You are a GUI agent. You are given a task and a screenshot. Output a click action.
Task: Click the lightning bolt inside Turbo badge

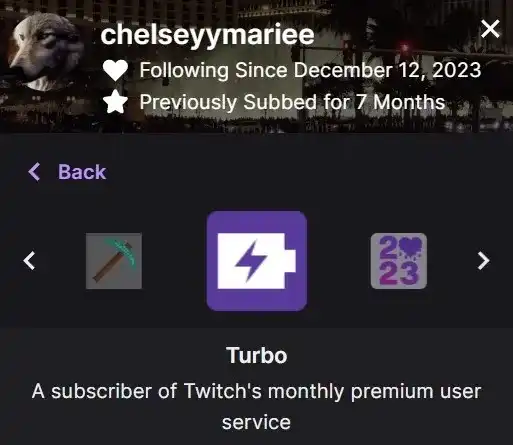pyautogui.click(x=251, y=261)
